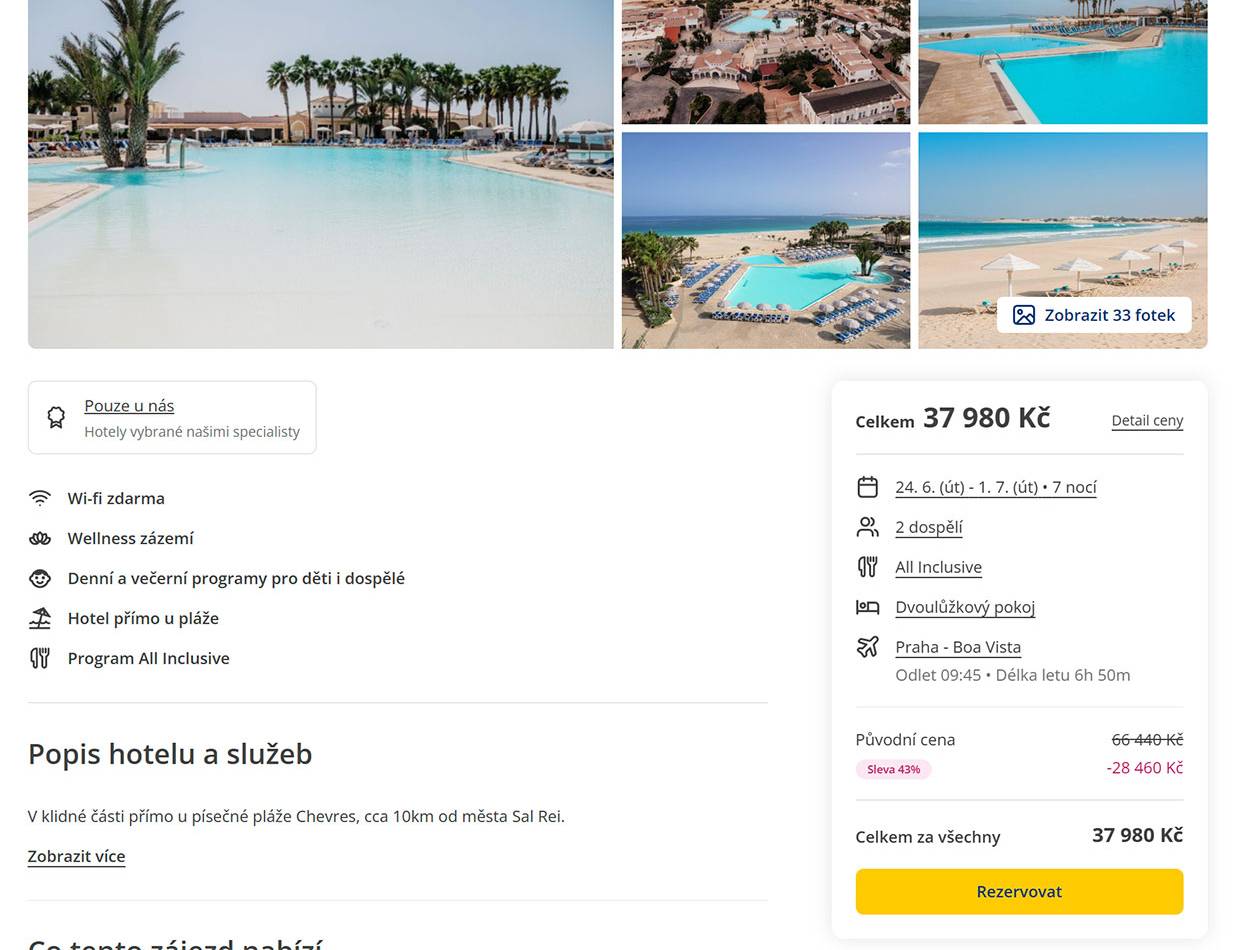This screenshot has height=950, width=1233.
Task: Select the Dvoulůžkový pokoj room option
Action: [x=964, y=607]
